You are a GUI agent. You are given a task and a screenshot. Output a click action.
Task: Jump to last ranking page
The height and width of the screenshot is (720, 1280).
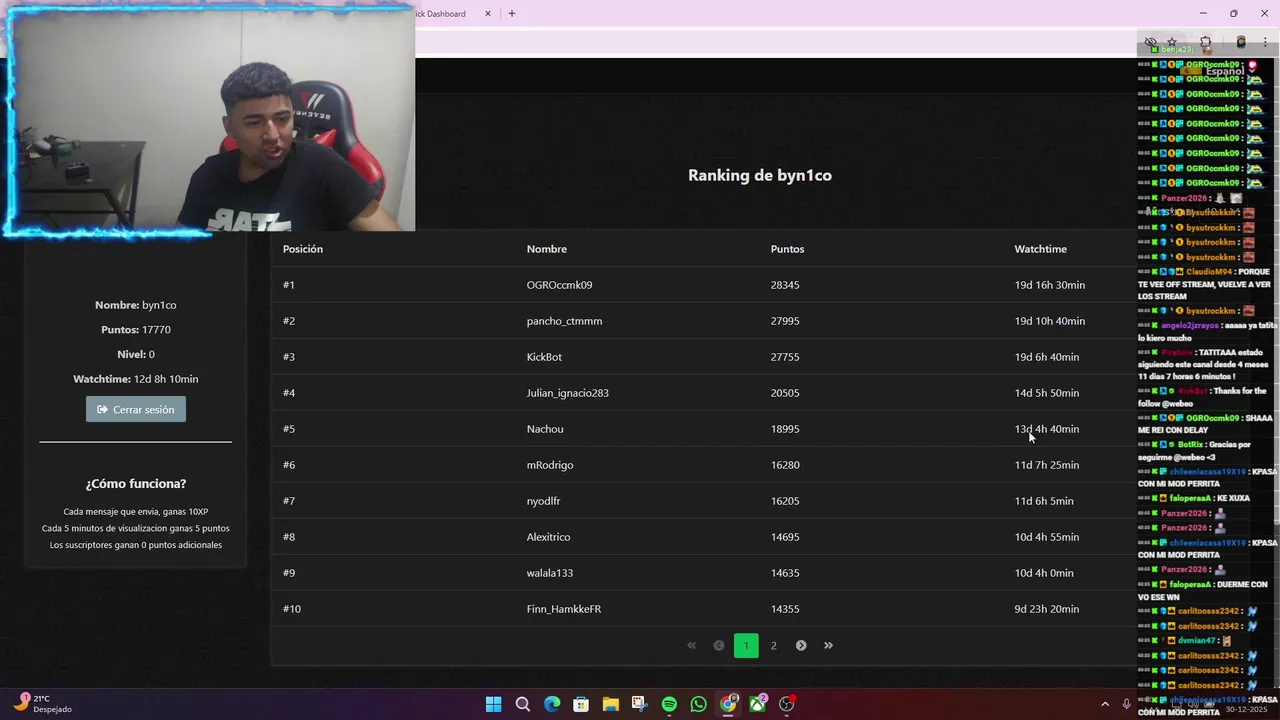828,646
